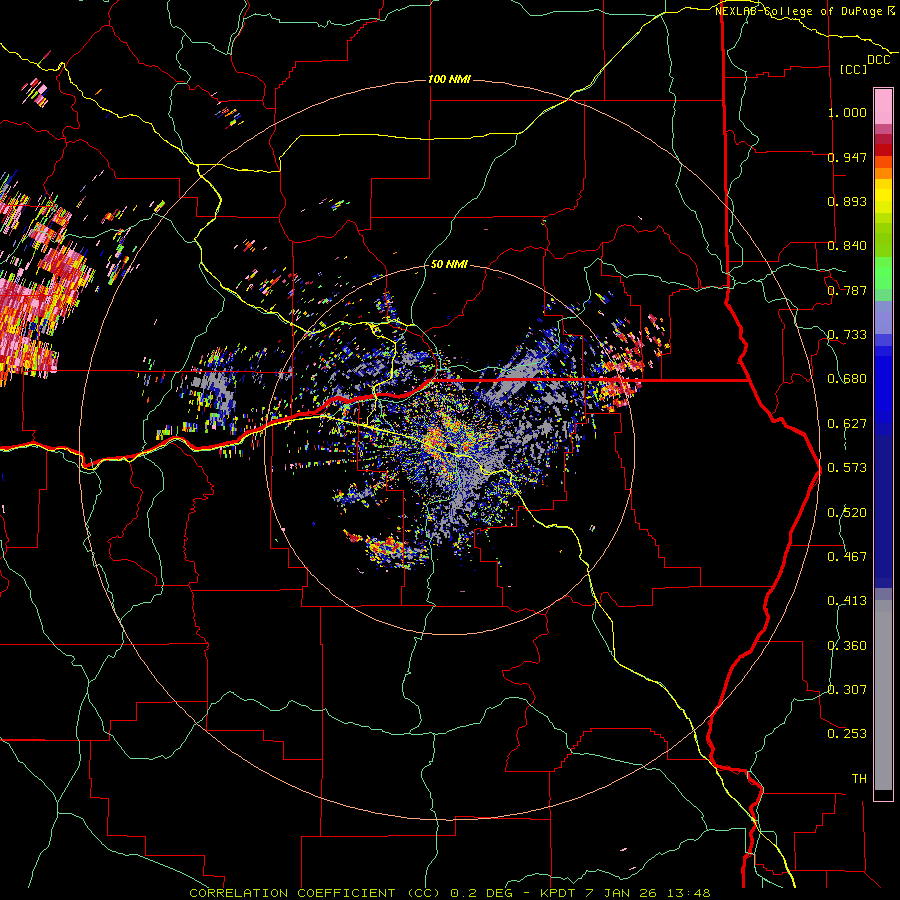Click the 100 NMI range ring label
The height and width of the screenshot is (900, 900).
[449, 79]
